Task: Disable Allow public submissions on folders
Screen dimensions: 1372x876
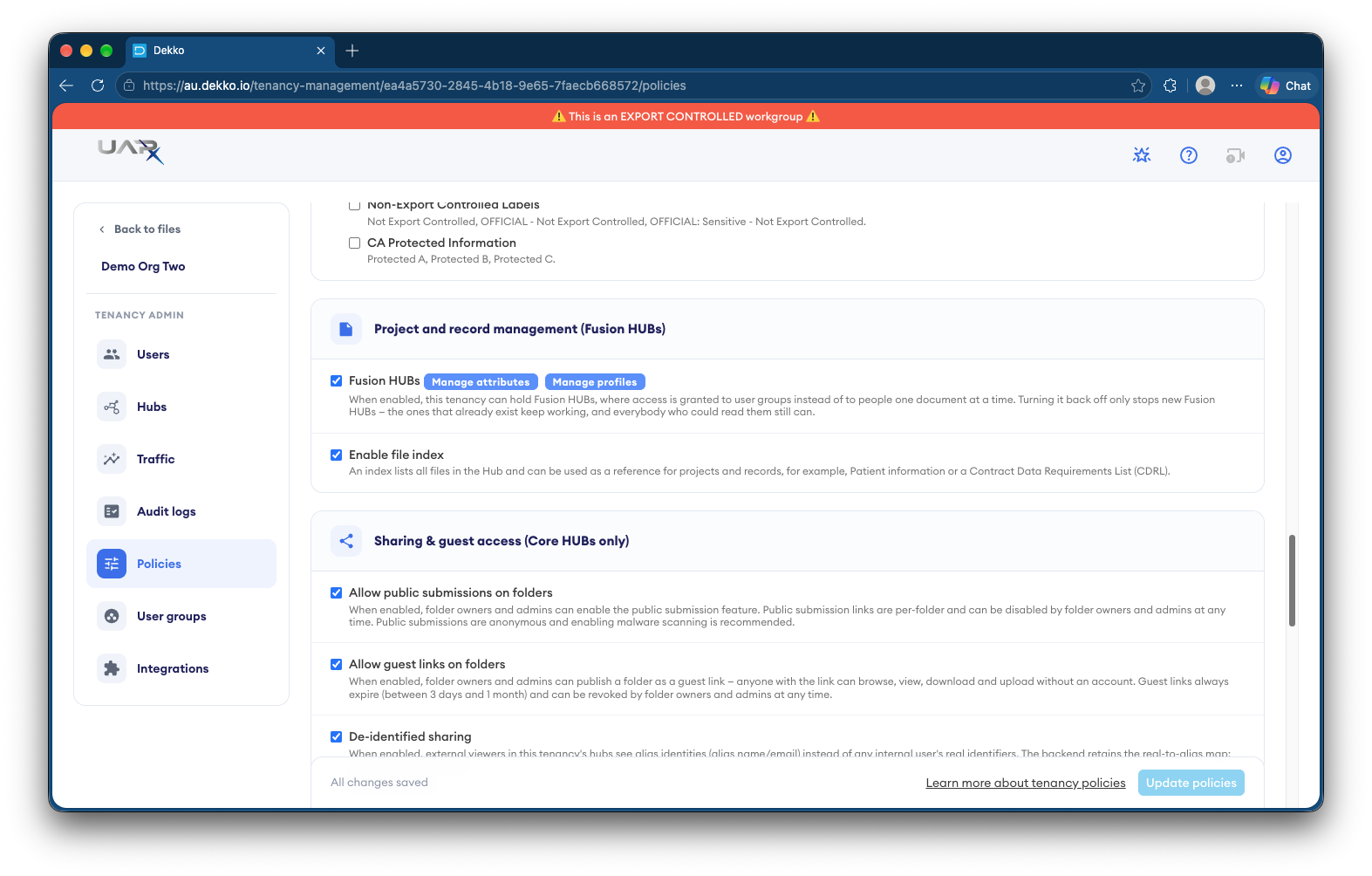Action: pyautogui.click(x=336, y=592)
